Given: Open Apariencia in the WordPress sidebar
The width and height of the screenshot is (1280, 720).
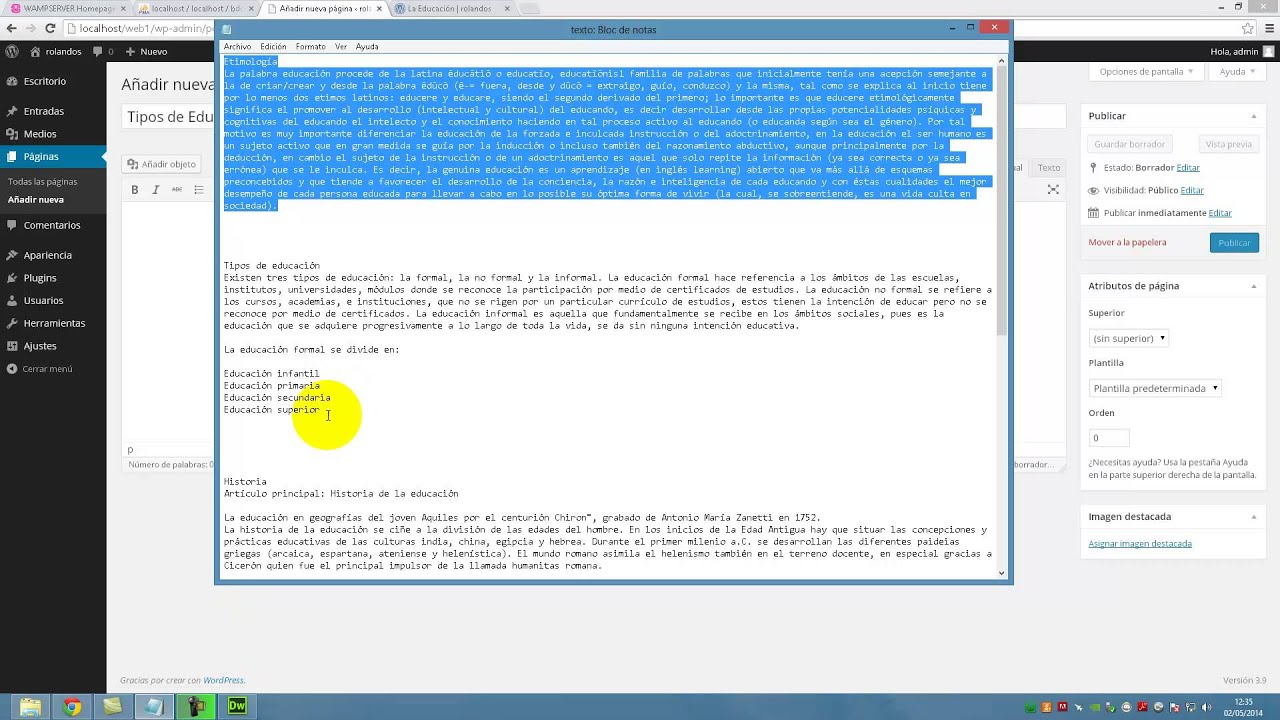Looking at the screenshot, I should 48,255.
